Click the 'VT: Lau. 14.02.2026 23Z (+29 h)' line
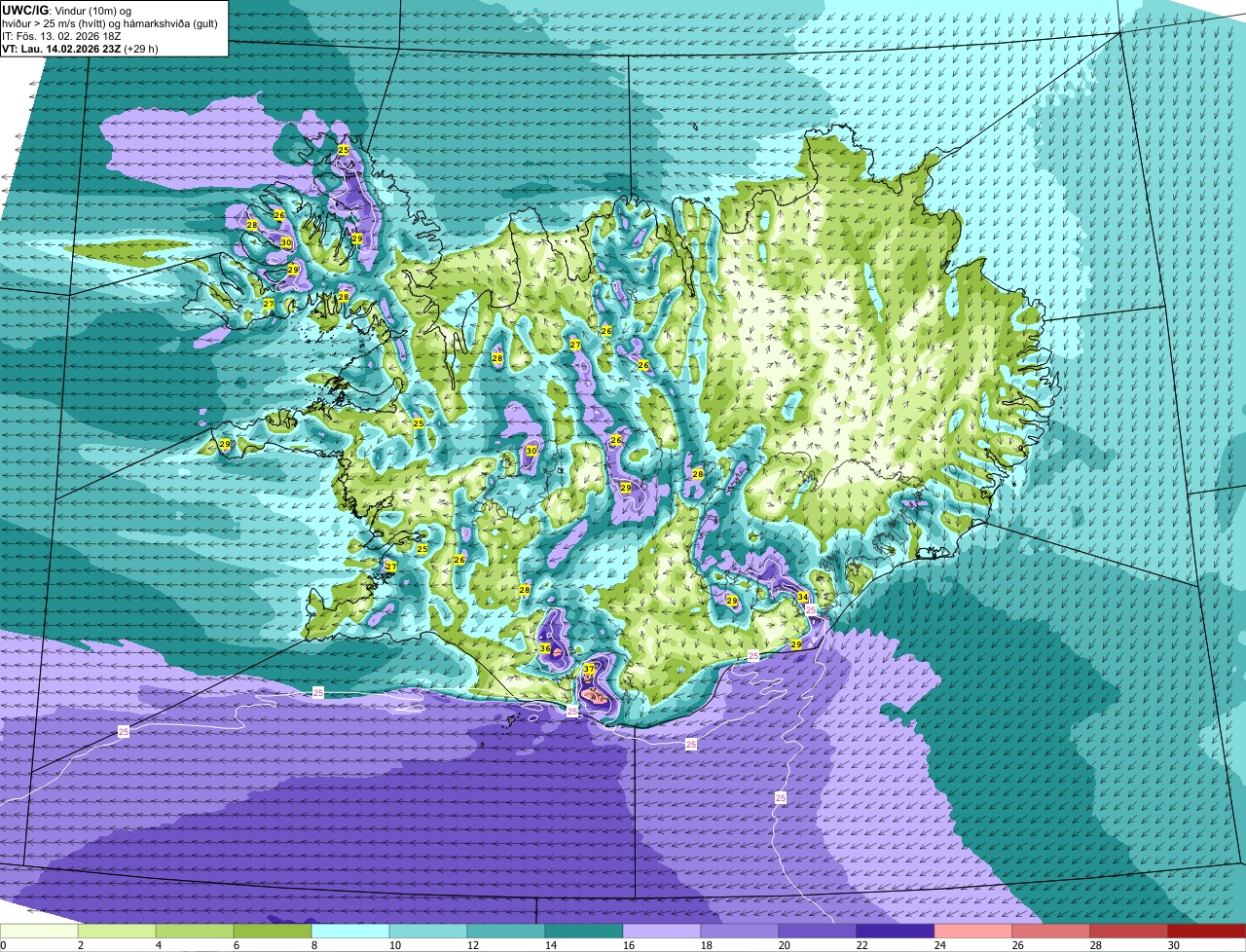1246x952 pixels. (81, 48)
